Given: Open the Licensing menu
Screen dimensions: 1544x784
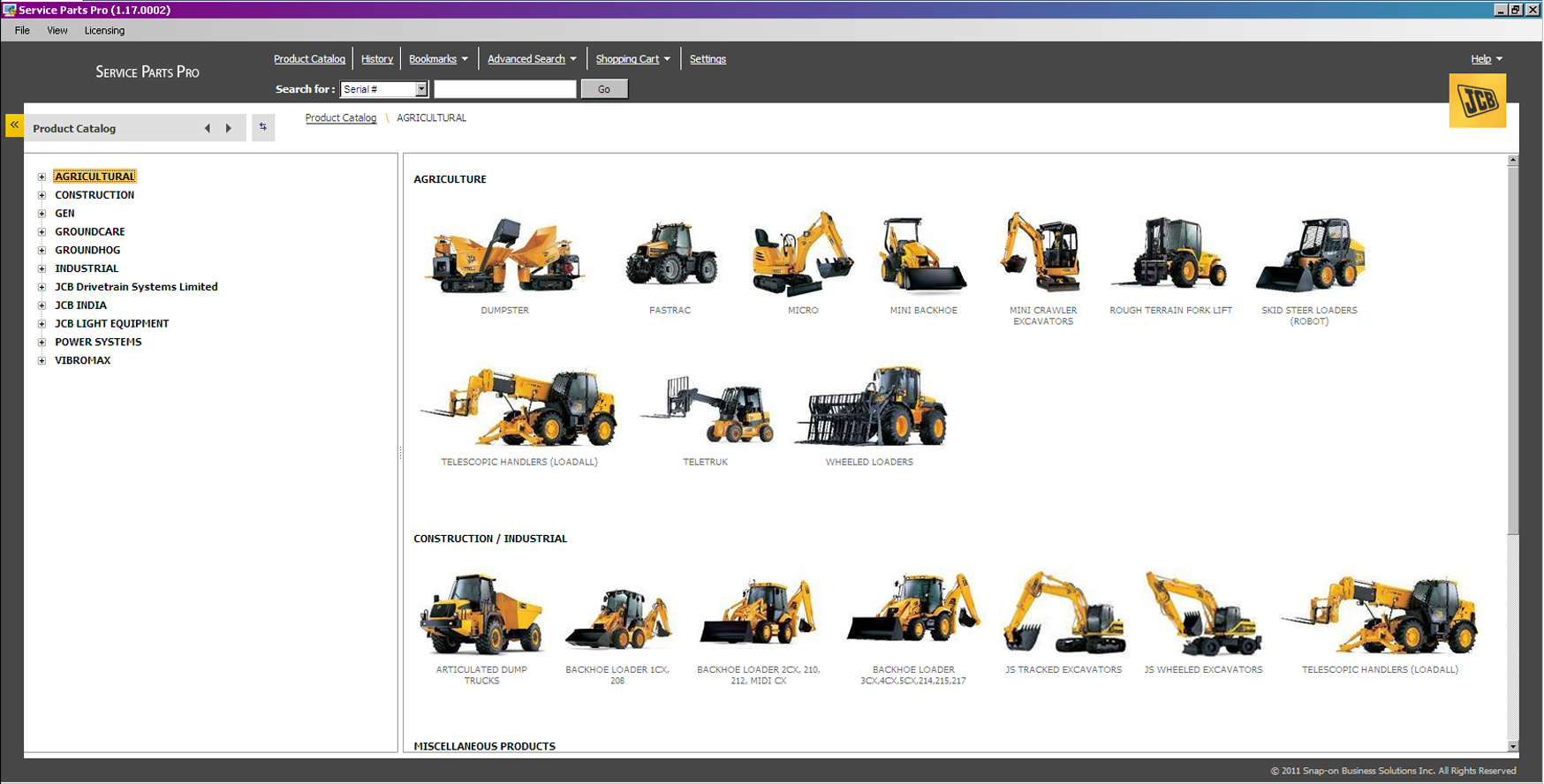Looking at the screenshot, I should pos(104,31).
